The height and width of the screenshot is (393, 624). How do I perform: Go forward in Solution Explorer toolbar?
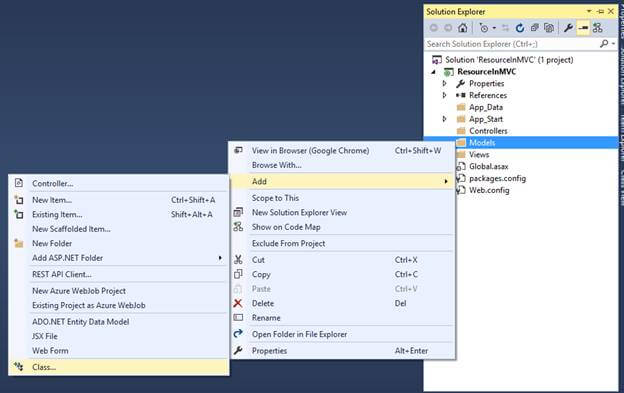[448, 28]
